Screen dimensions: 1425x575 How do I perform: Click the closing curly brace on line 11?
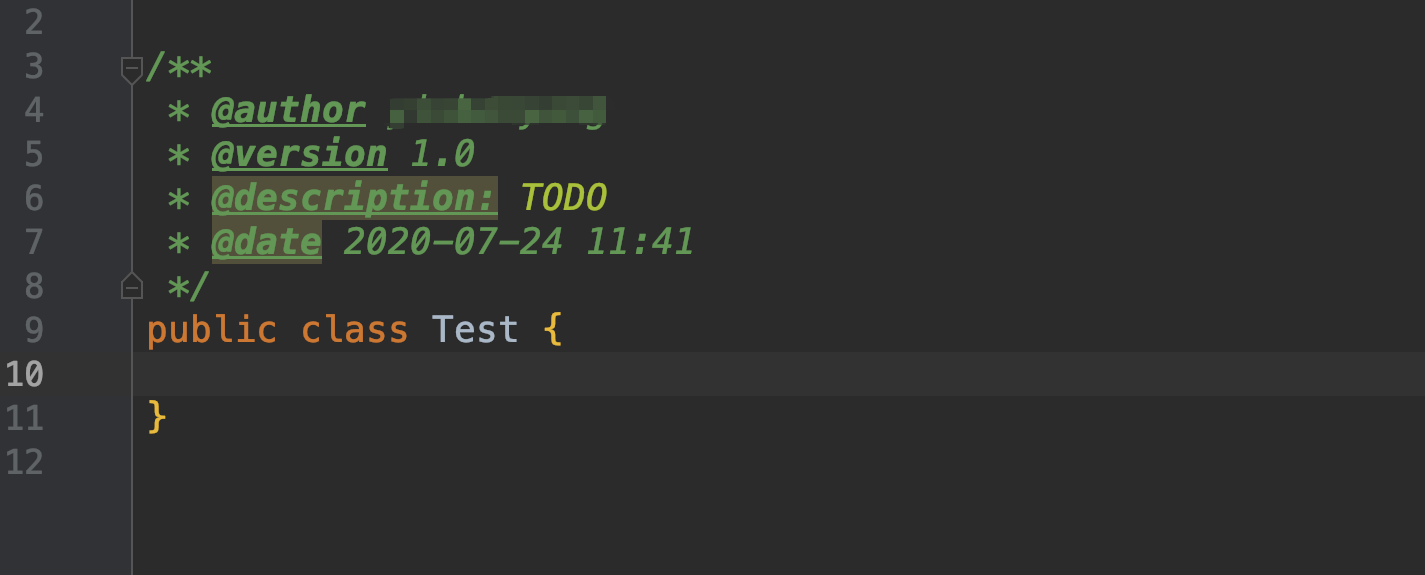(x=156, y=417)
